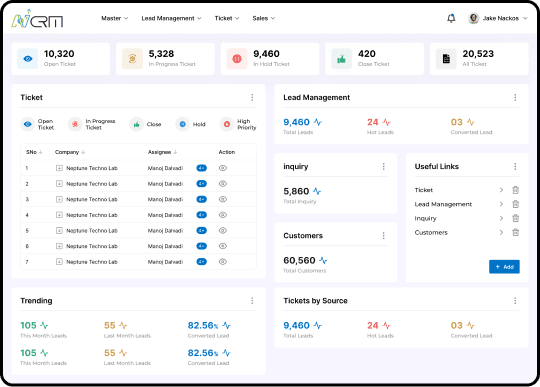Click the AVCRM logo
This screenshot has height=387, width=540.
[37, 19]
